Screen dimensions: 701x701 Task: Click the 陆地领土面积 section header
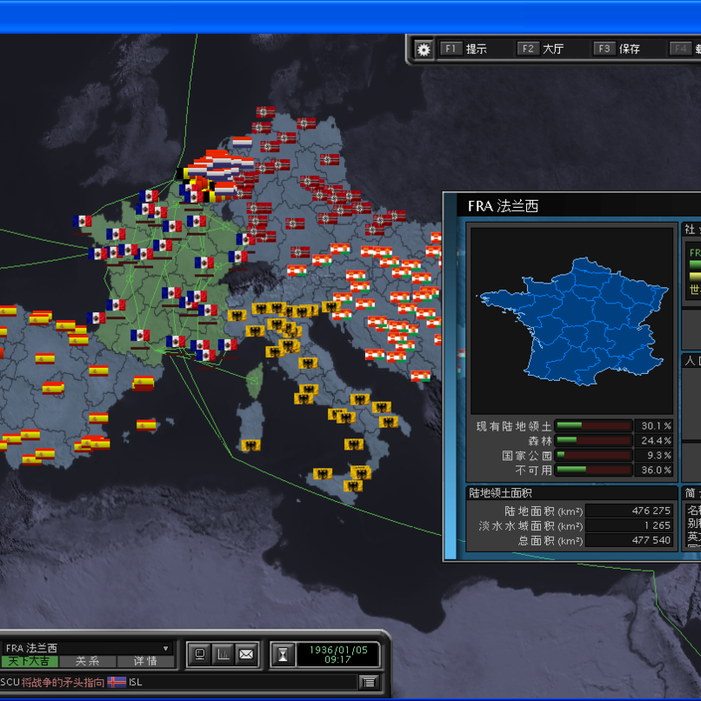[500, 493]
